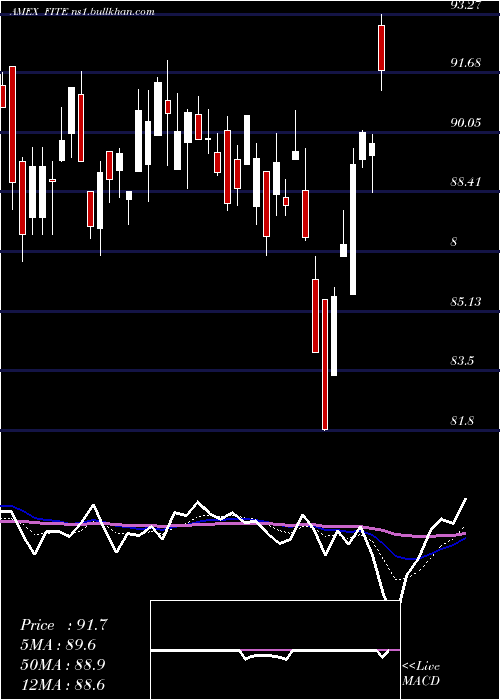Click the AMEX FITE ns1.bullkhan.com title text
This screenshot has height=700, width=500.
click(82, 11)
